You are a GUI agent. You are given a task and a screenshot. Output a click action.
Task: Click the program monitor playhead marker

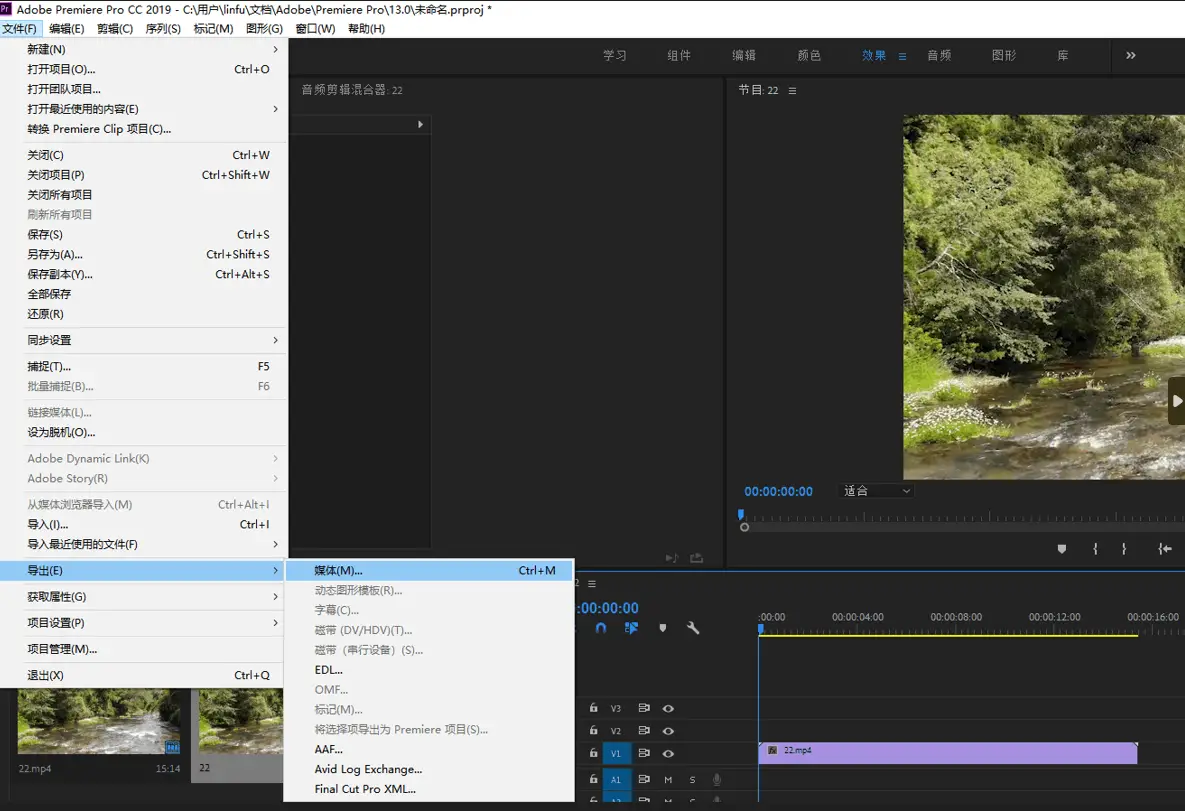click(x=741, y=515)
